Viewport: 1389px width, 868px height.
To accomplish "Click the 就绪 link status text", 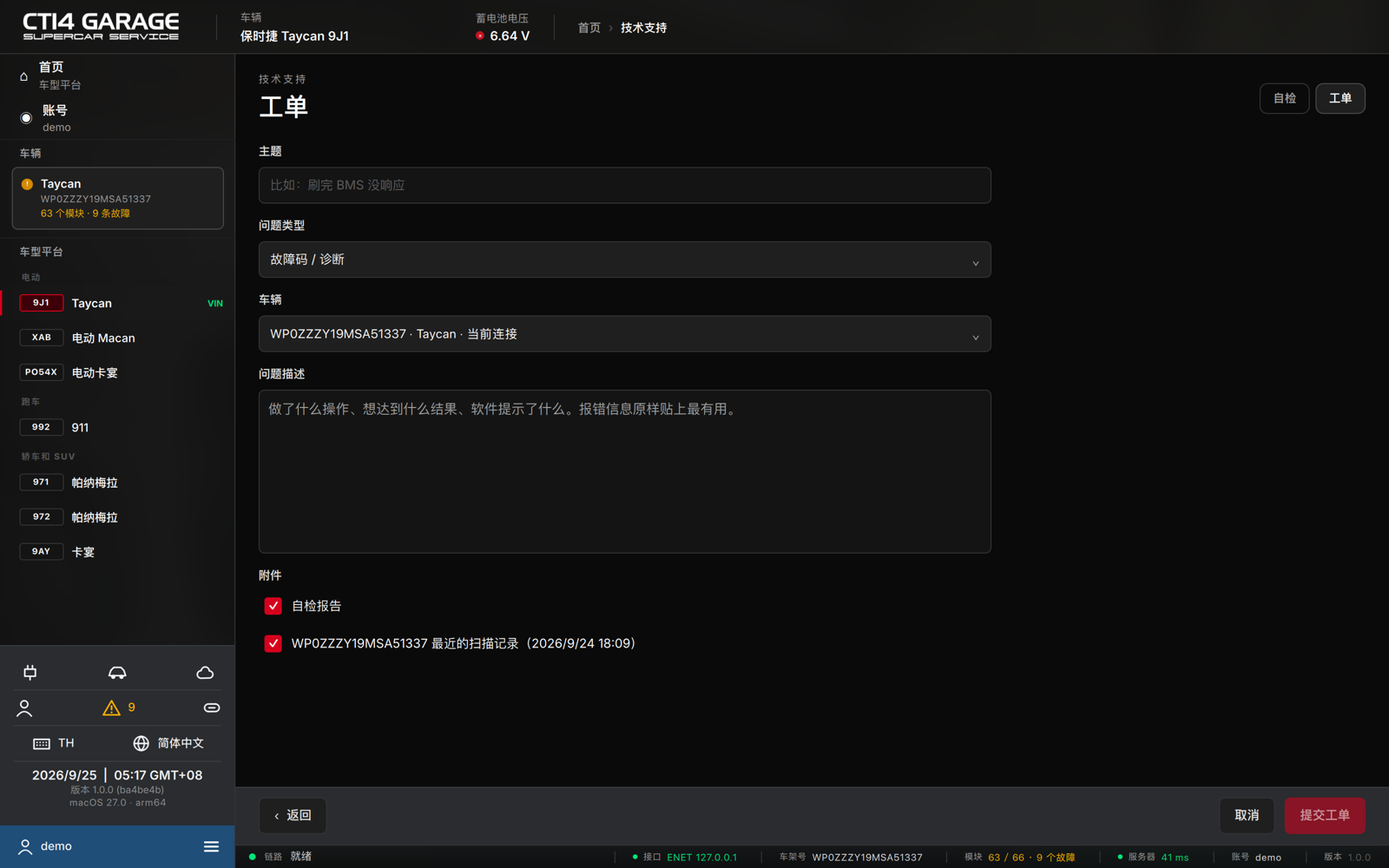I will point(301,857).
